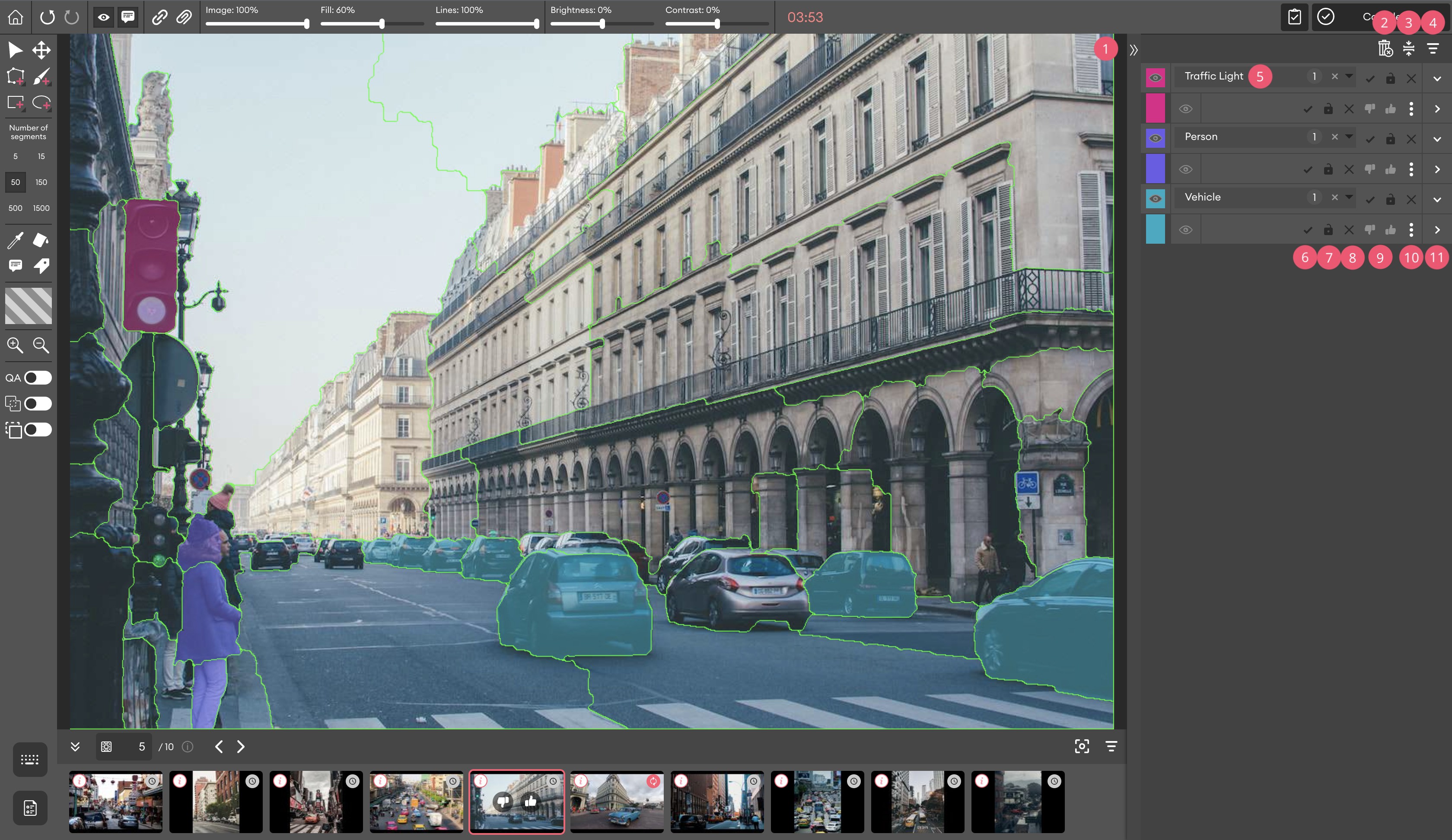Expand the Vehicle instance row arrow
Viewport: 1452px width, 840px height.
coord(1437,230)
